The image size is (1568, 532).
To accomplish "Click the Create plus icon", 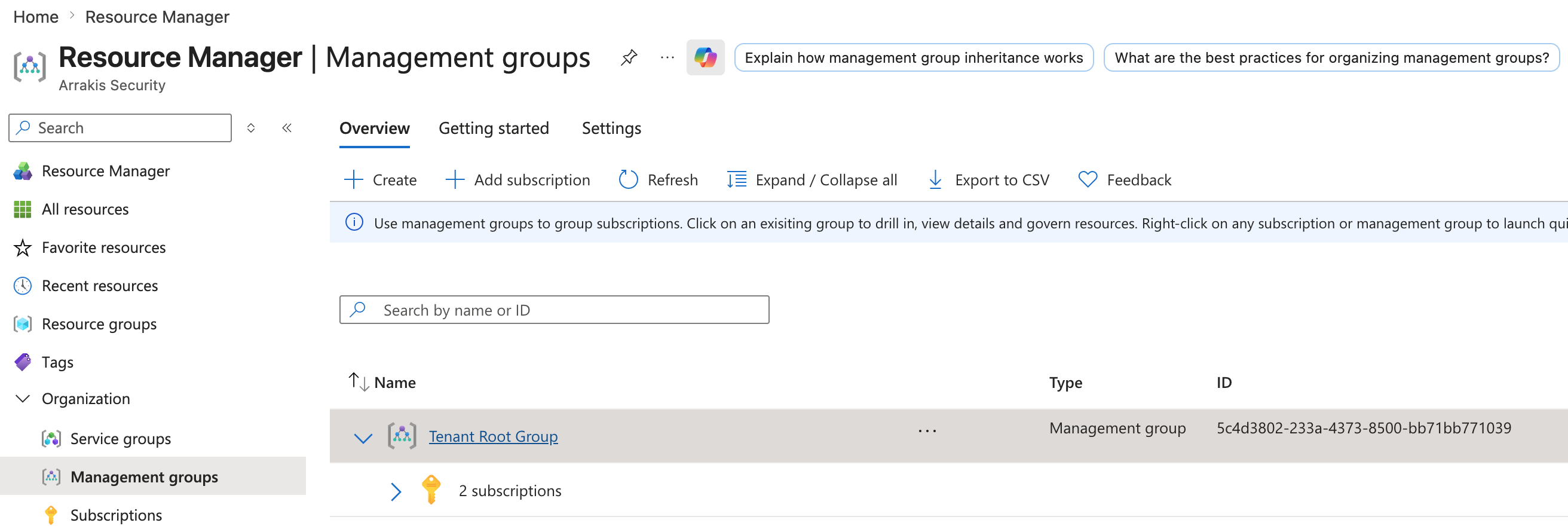I will 354,180.
